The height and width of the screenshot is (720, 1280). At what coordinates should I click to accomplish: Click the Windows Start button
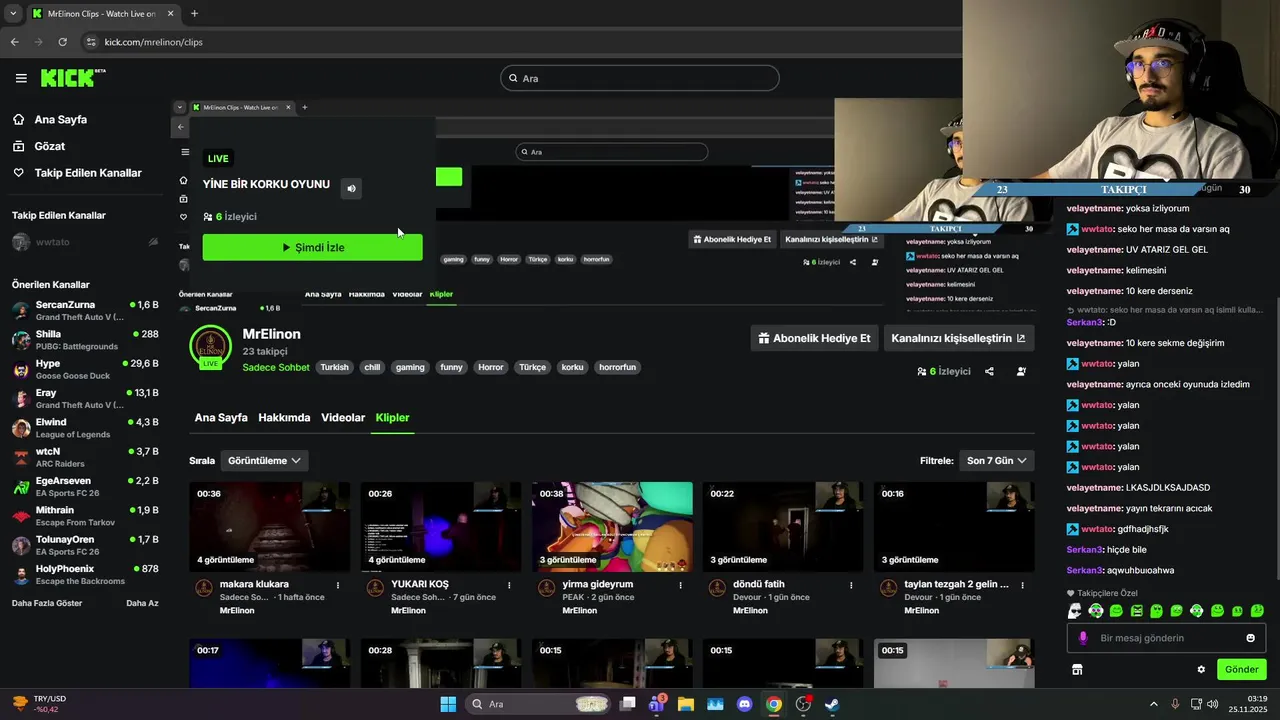click(x=448, y=704)
